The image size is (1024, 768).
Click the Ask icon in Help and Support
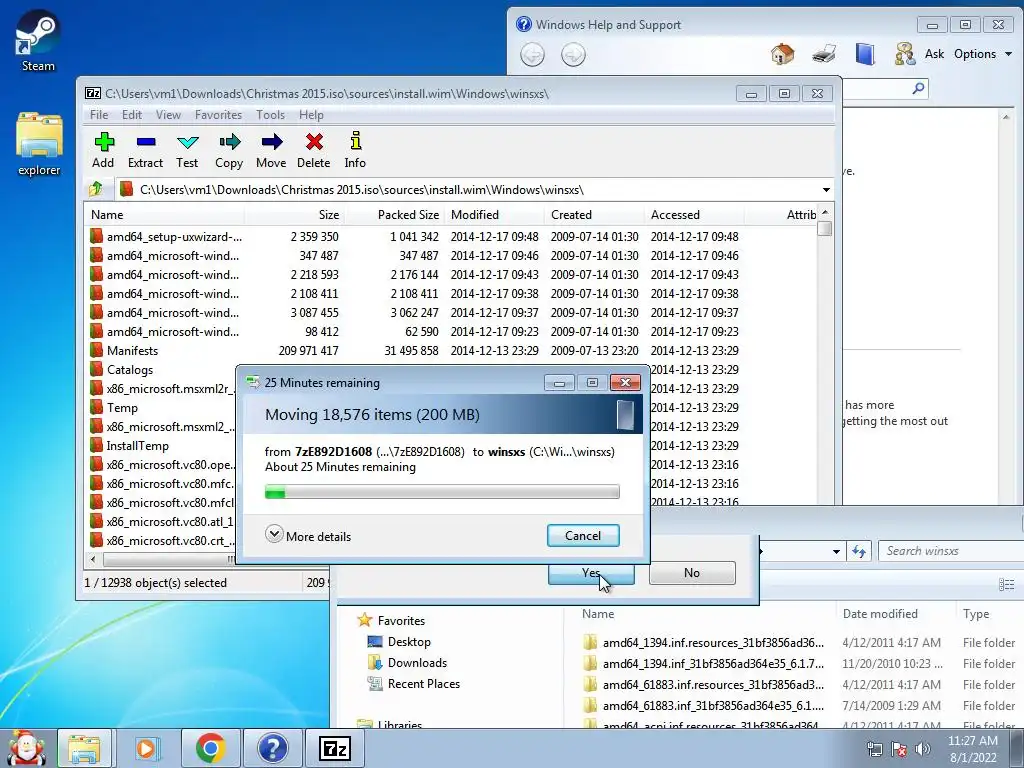(x=905, y=54)
